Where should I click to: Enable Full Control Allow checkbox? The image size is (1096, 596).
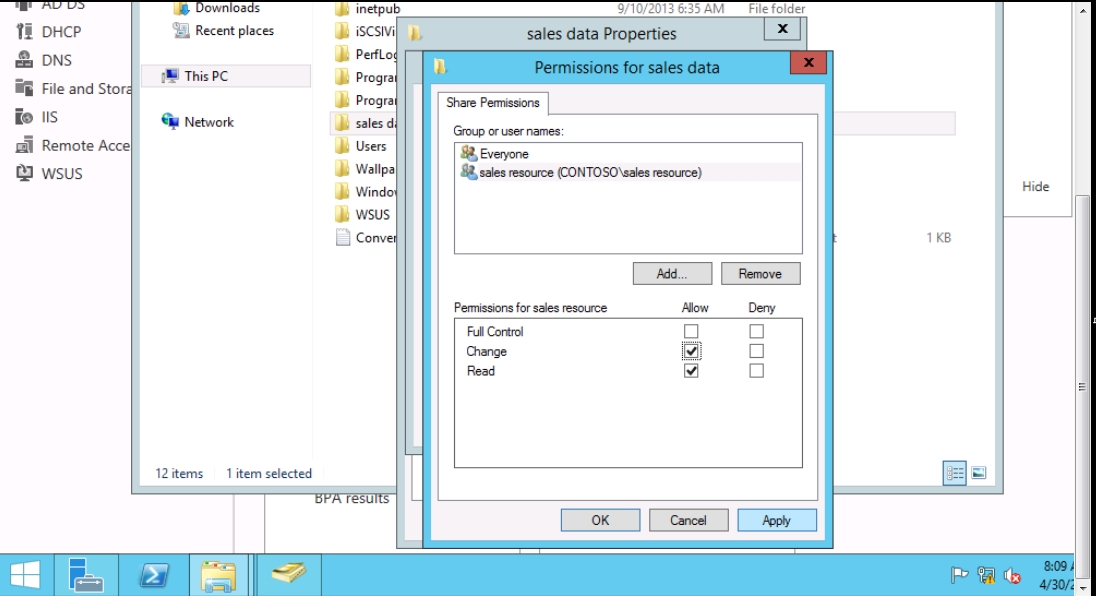[691, 332]
